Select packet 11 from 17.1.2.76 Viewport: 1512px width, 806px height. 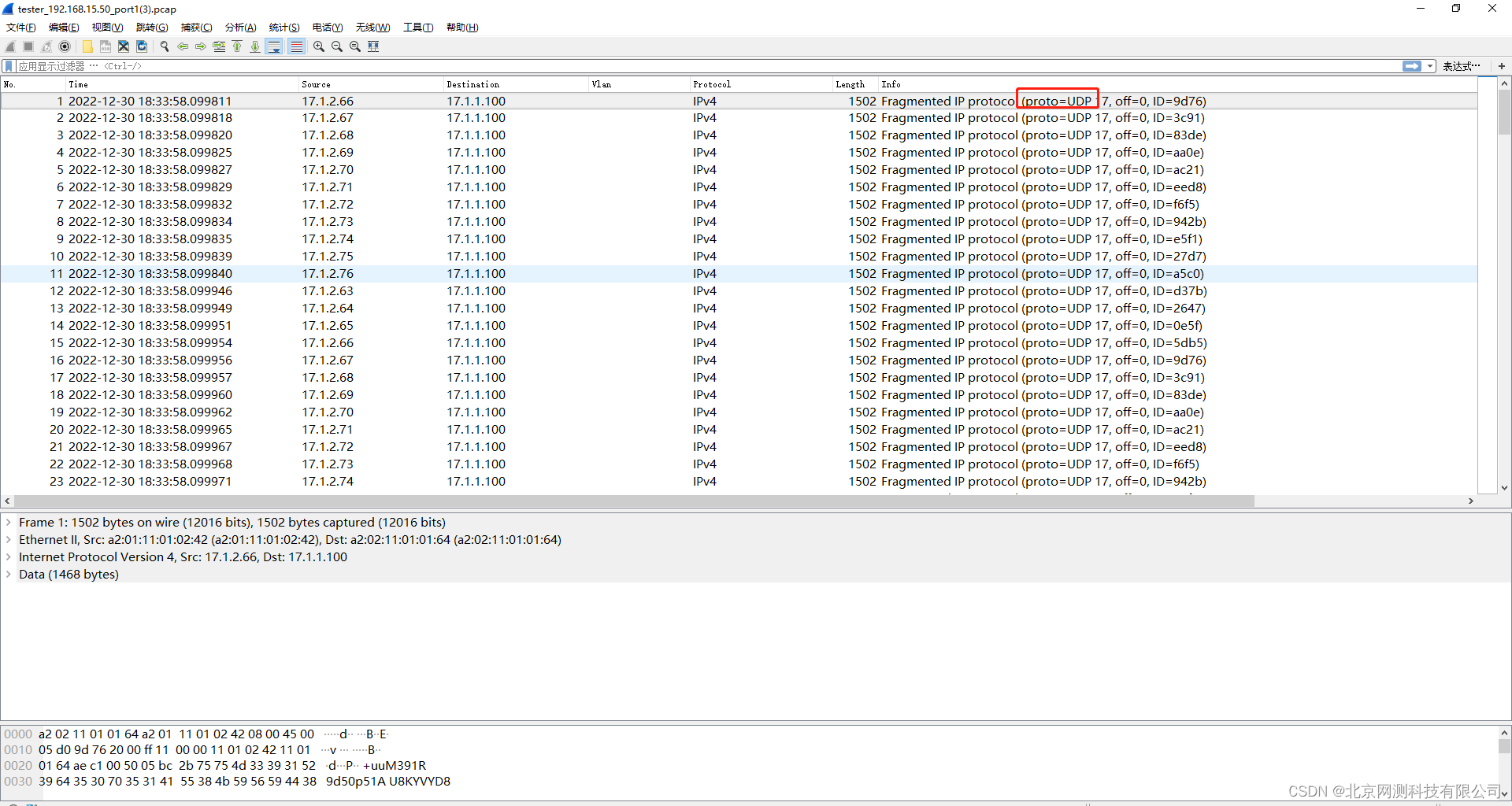pos(739,274)
